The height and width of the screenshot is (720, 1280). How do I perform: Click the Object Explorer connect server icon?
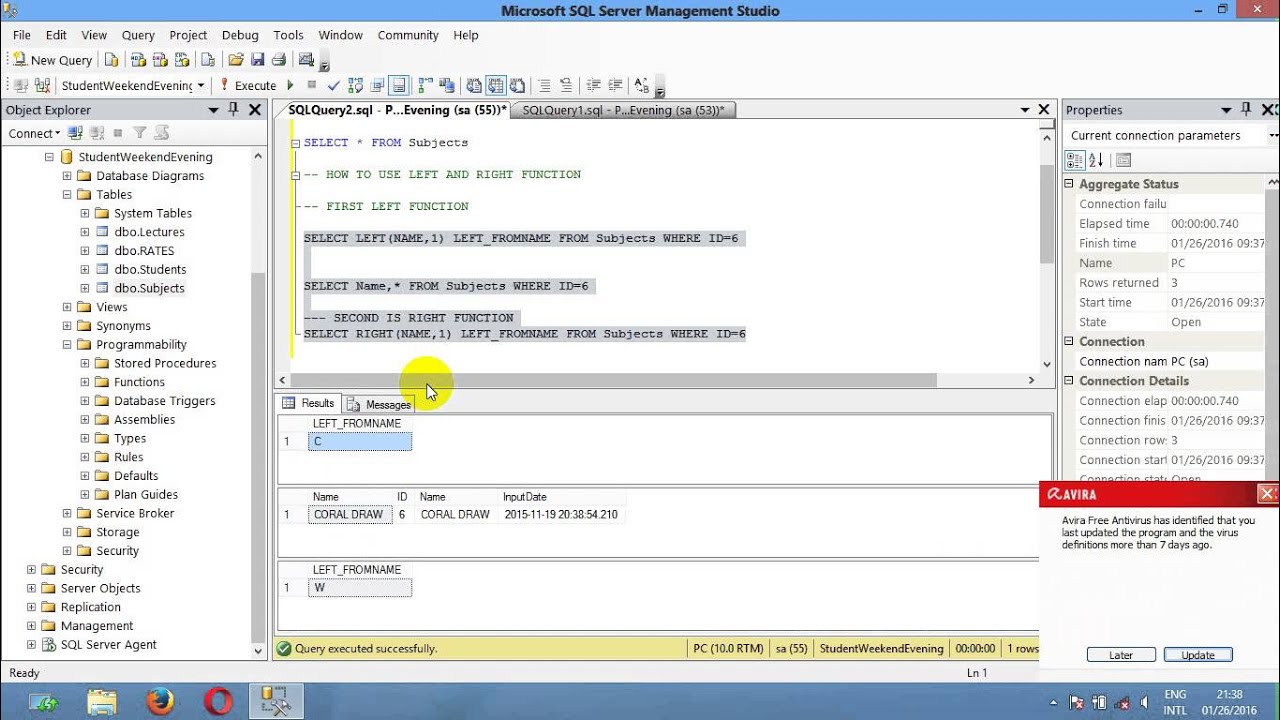(x=76, y=133)
